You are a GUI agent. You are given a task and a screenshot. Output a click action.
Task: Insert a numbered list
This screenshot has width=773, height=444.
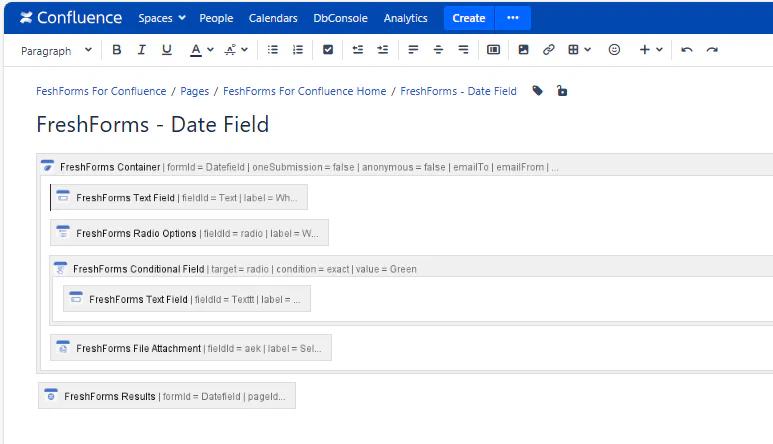click(x=298, y=50)
